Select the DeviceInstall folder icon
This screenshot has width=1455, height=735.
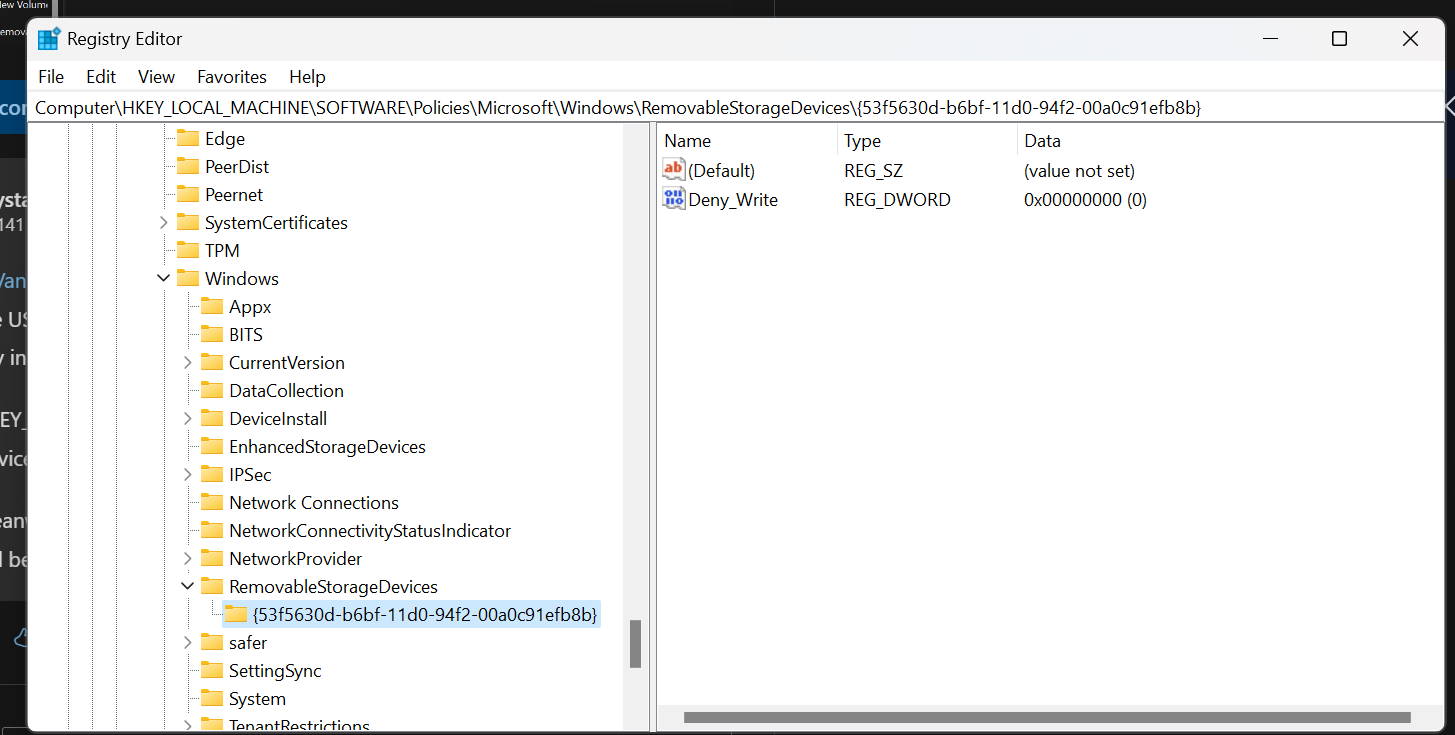[212, 418]
